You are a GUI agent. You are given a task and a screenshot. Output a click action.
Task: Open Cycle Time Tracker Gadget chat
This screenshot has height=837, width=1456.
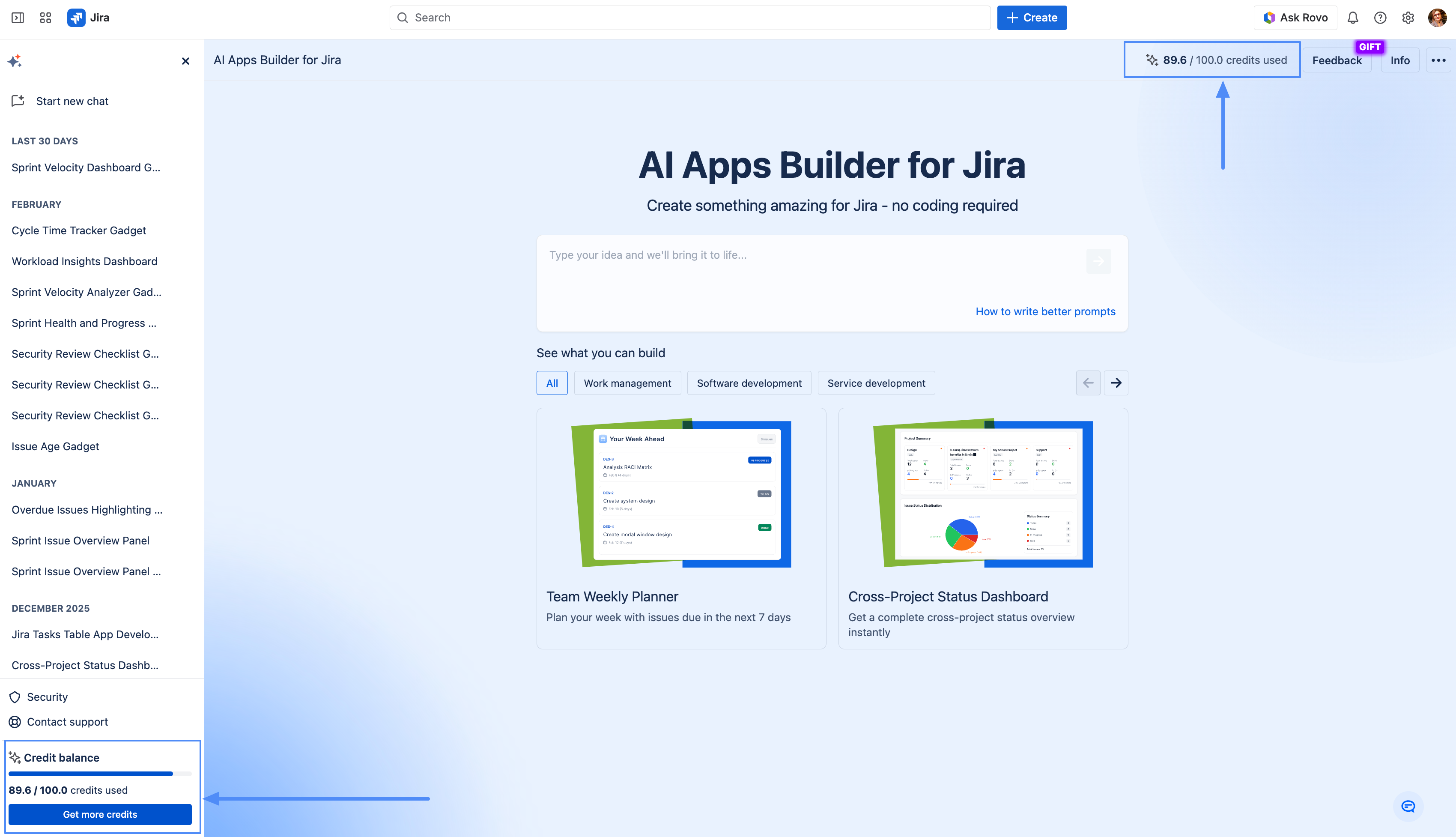pos(79,230)
